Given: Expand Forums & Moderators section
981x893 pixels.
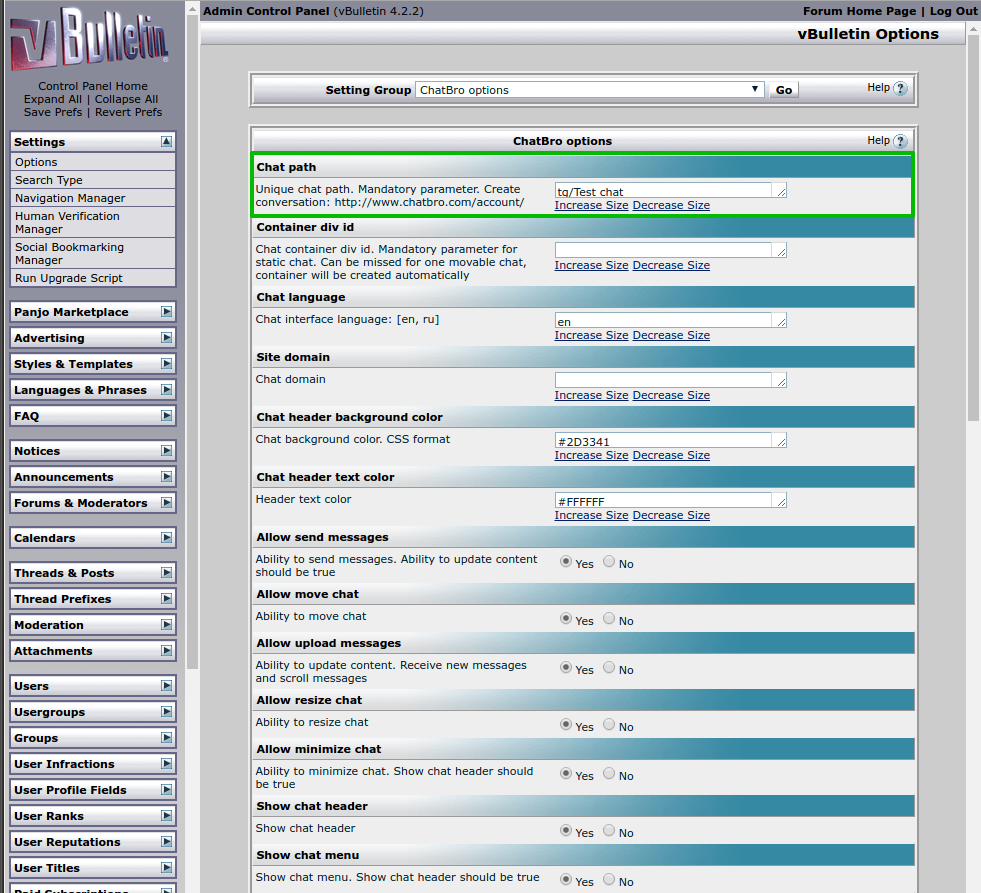Looking at the screenshot, I should [x=166, y=503].
